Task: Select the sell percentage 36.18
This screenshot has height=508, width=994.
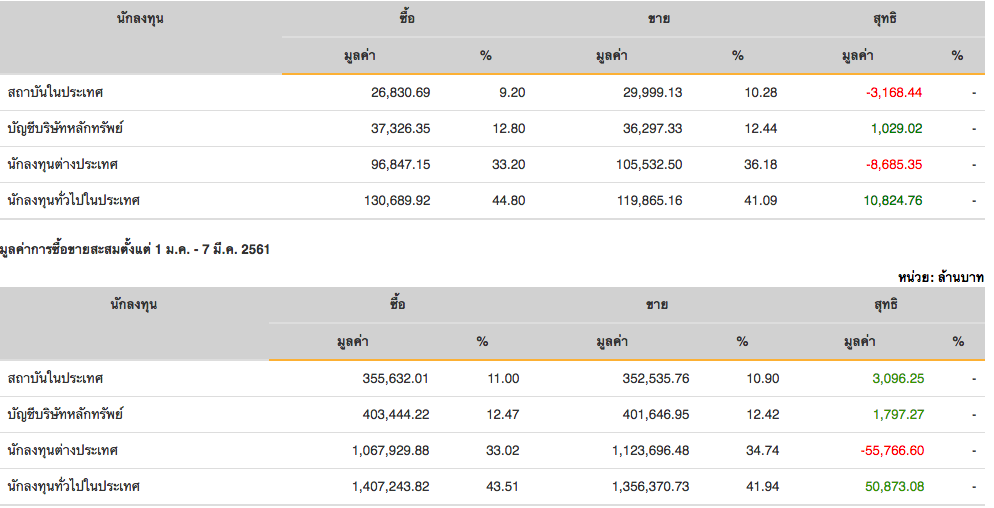Action: click(x=760, y=164)
